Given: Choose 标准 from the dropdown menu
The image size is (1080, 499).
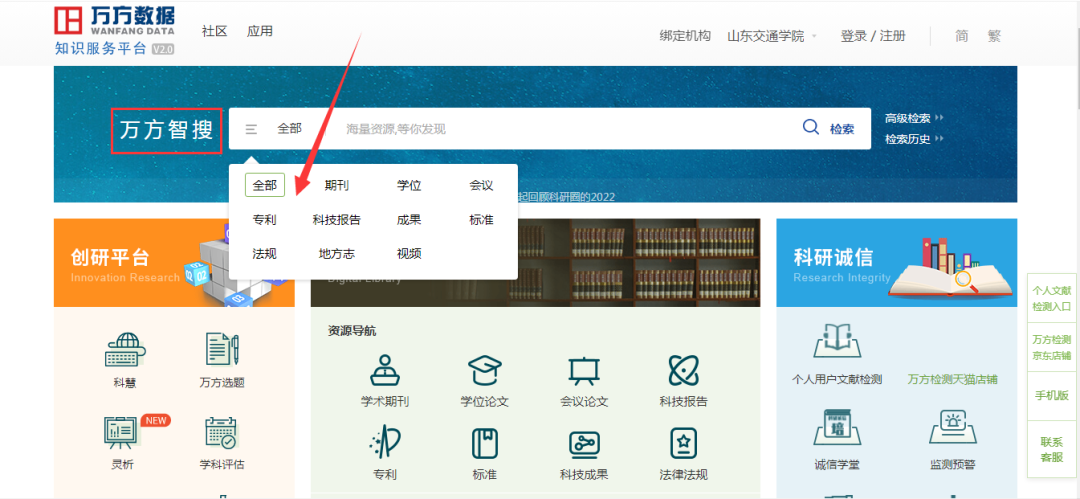Looking at the screenshot, I should (481, 220).
